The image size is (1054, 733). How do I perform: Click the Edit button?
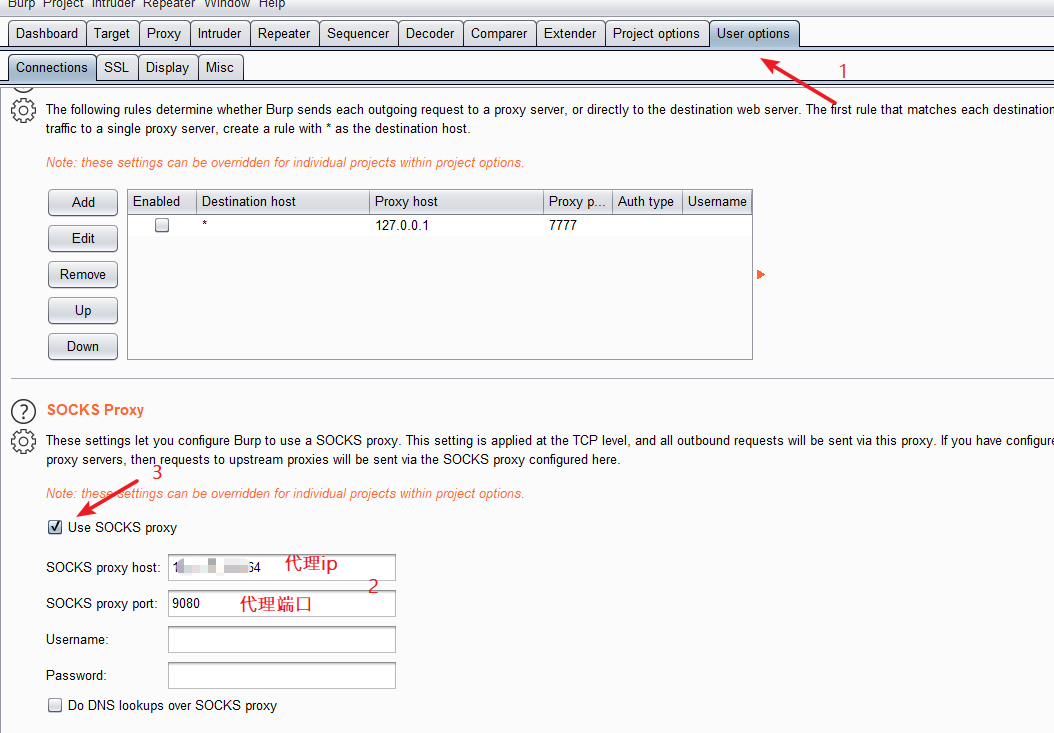click(83, 239)
